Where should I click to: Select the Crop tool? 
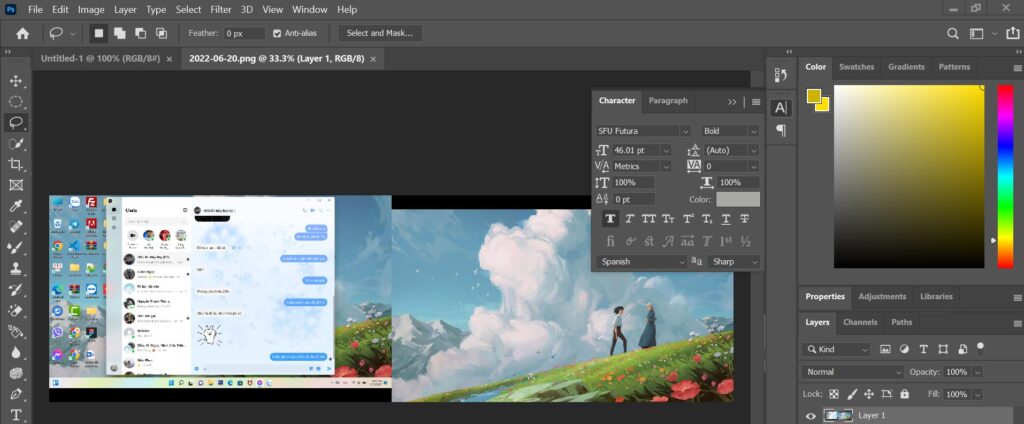(16, 164)
